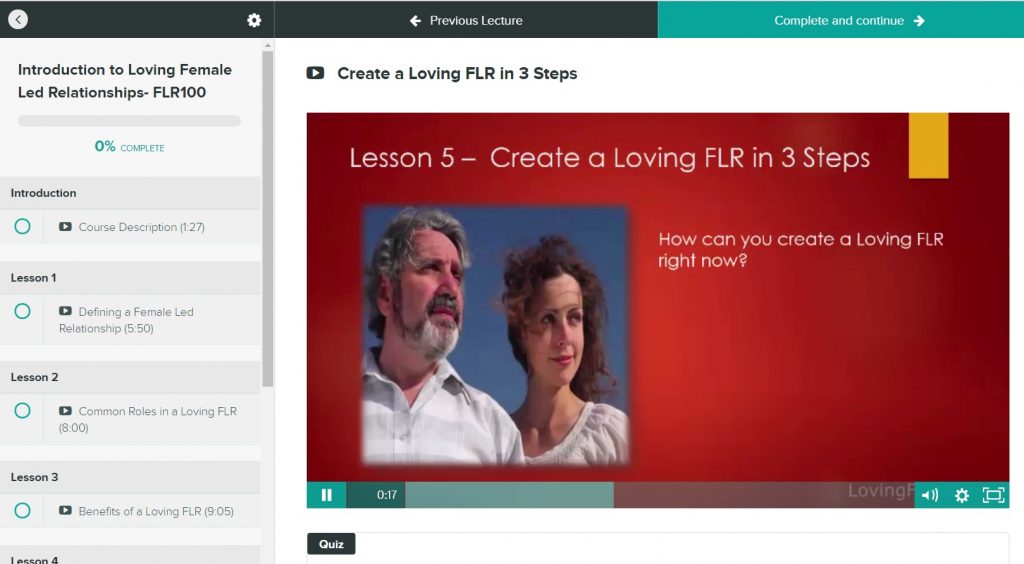Click video icon next to Course Description
Viewport: 1024px width, 564px height.
65,227
